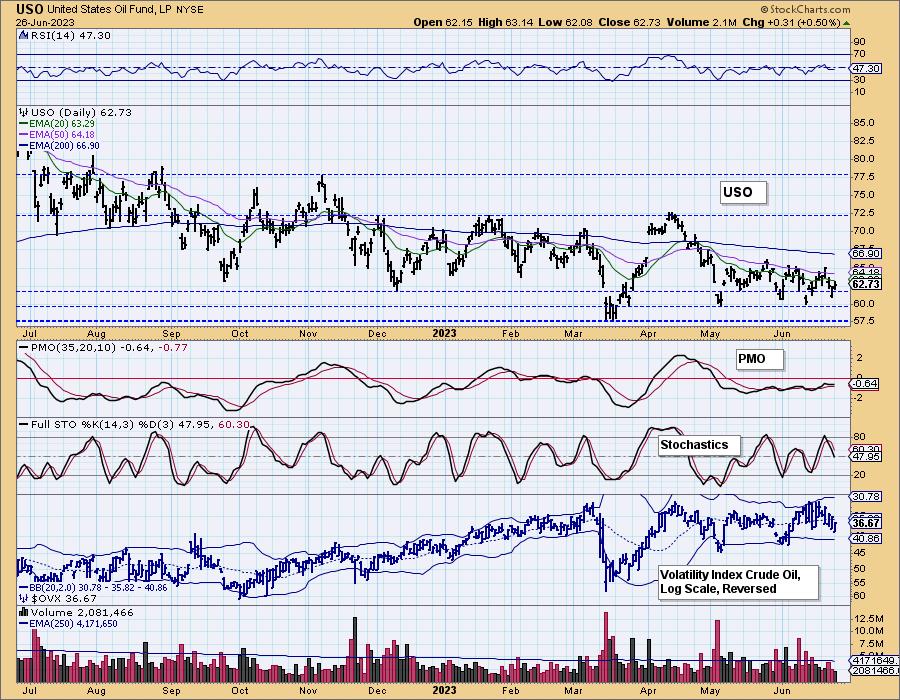Click the Volume panel icon before Volume legend
The image size is (900, 700).
pyautogui.click(x=24, y=613)
